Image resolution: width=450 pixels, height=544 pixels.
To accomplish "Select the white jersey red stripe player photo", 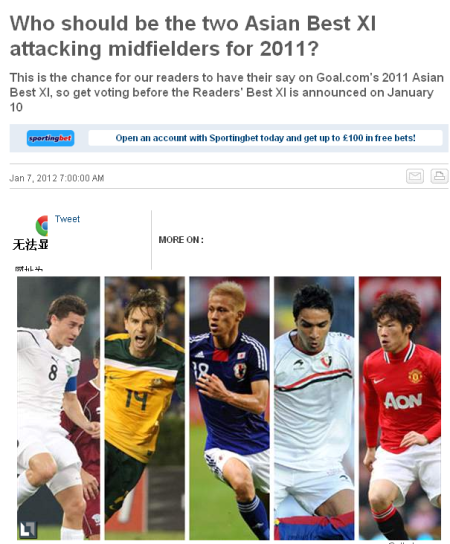I will (314, 408).
